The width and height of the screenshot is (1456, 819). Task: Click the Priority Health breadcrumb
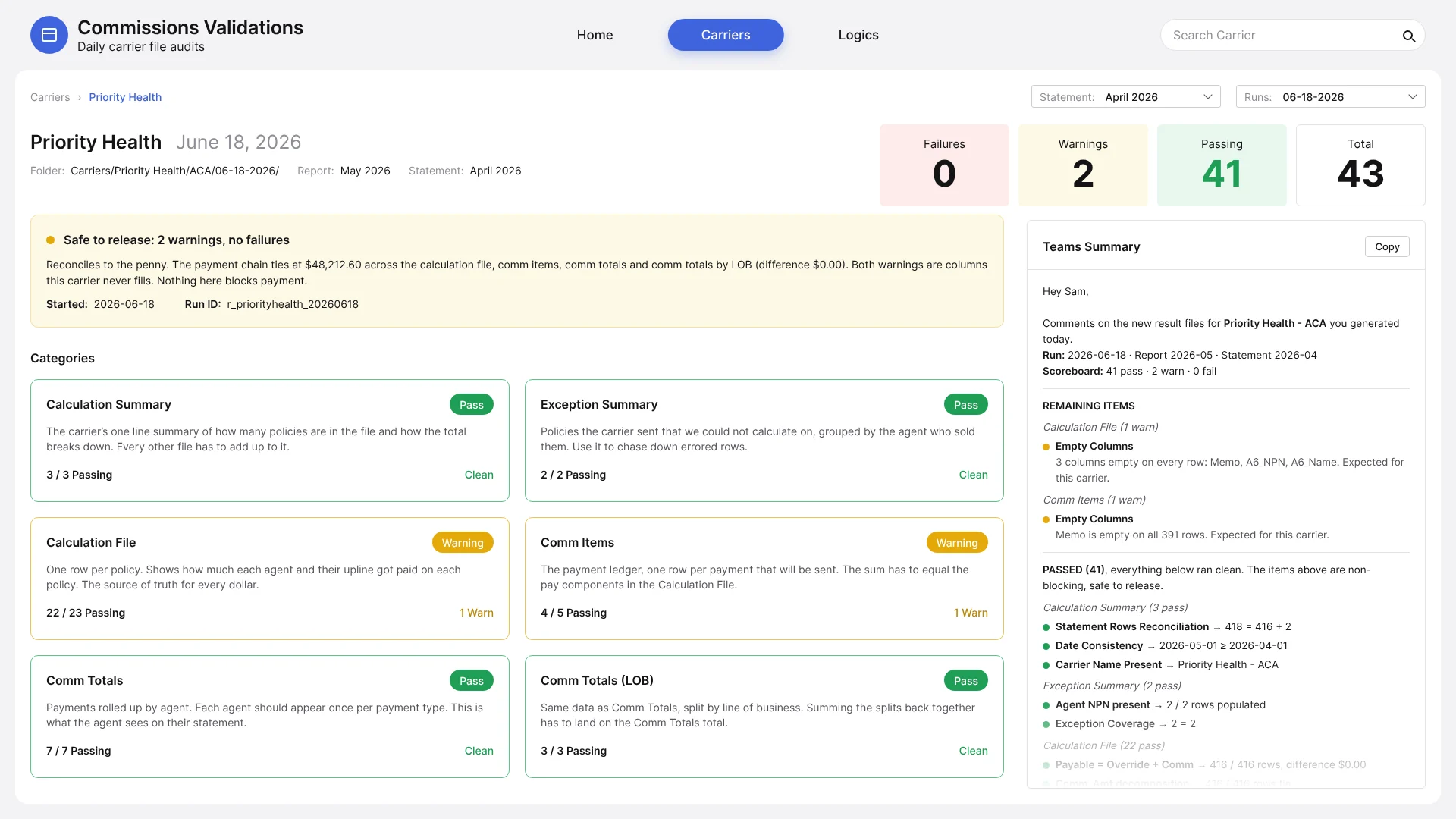click(125, 97)
